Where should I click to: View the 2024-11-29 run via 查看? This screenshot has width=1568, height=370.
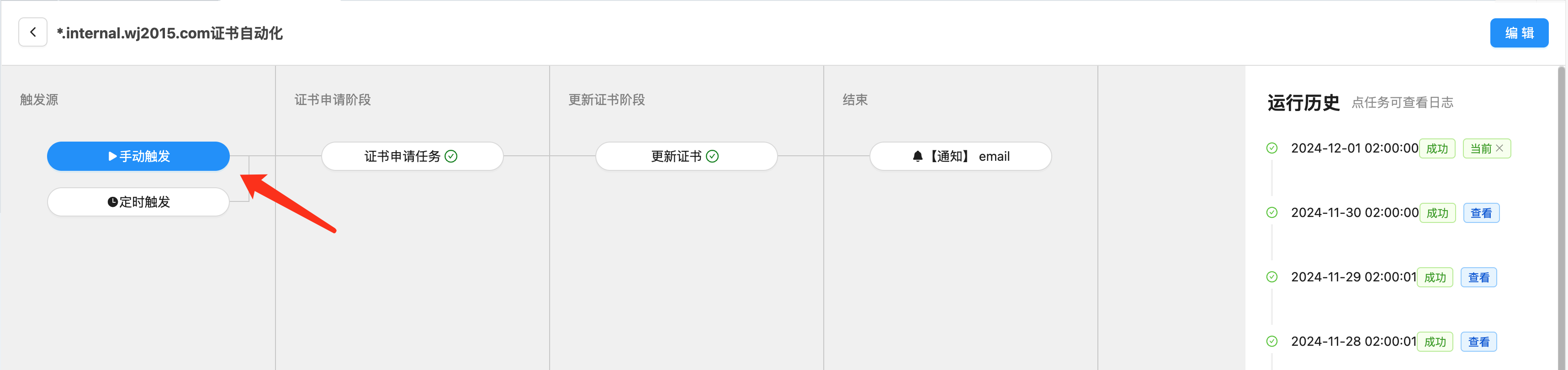click(x=1478, y=278)
